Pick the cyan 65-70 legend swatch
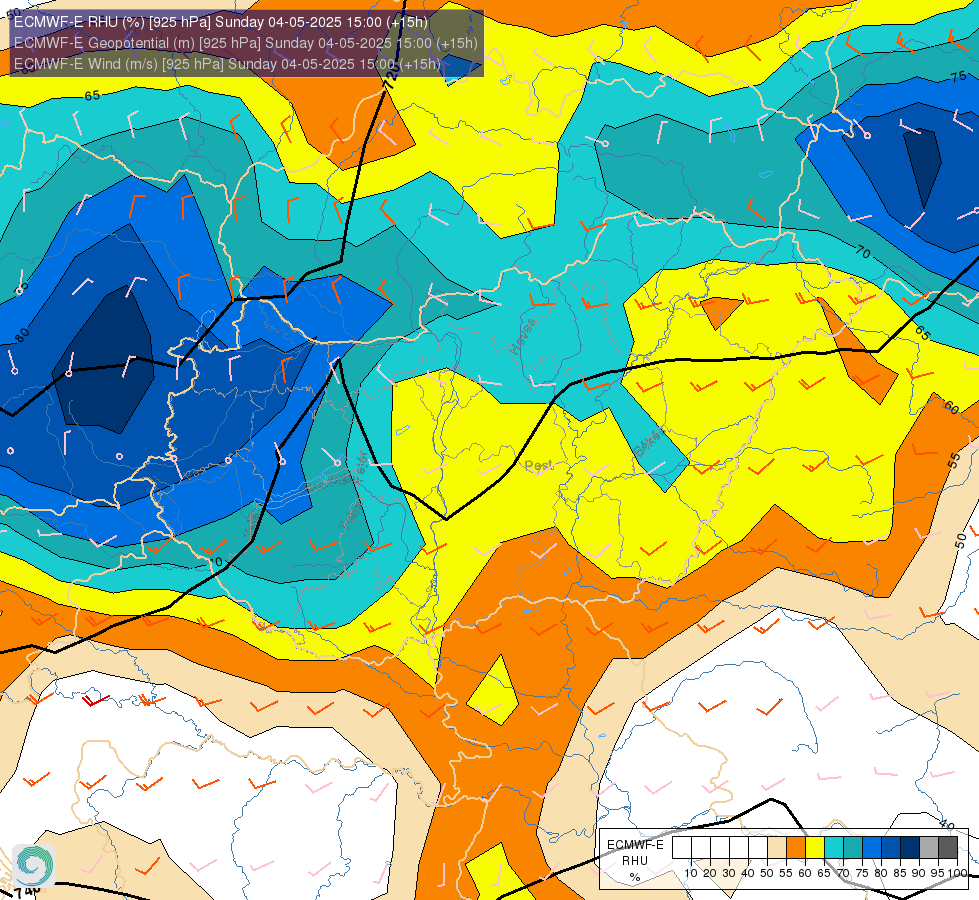 834,848
